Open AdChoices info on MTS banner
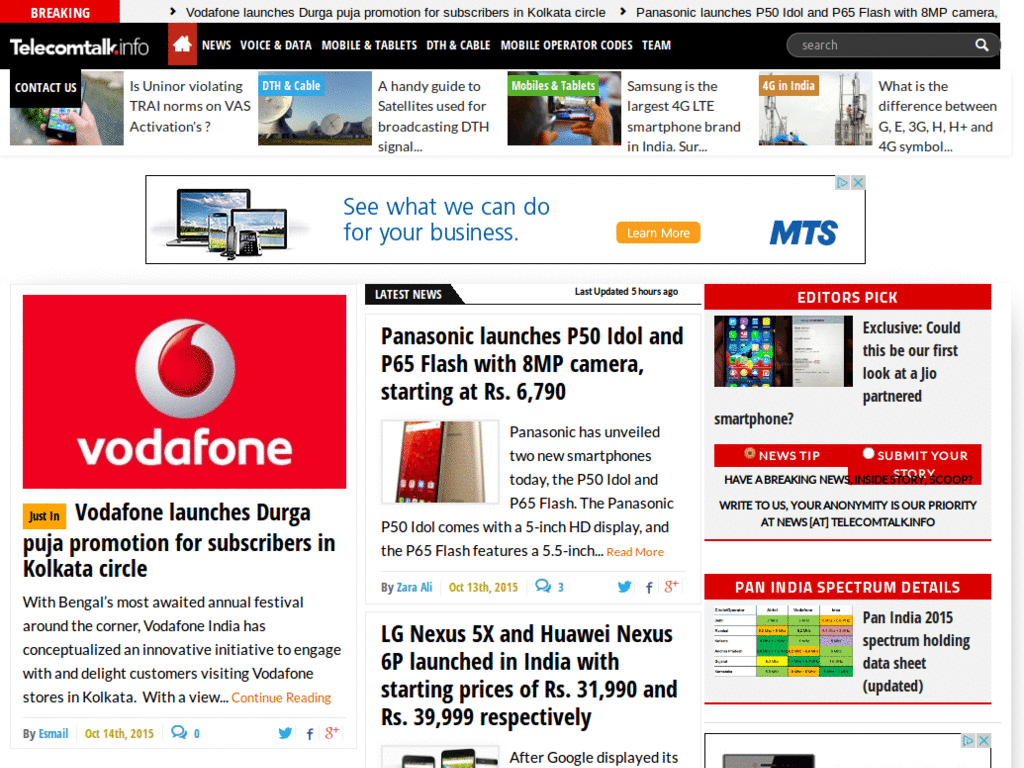Image resolution: width=1024 pixels, height=768 pixels. (842, 183)
